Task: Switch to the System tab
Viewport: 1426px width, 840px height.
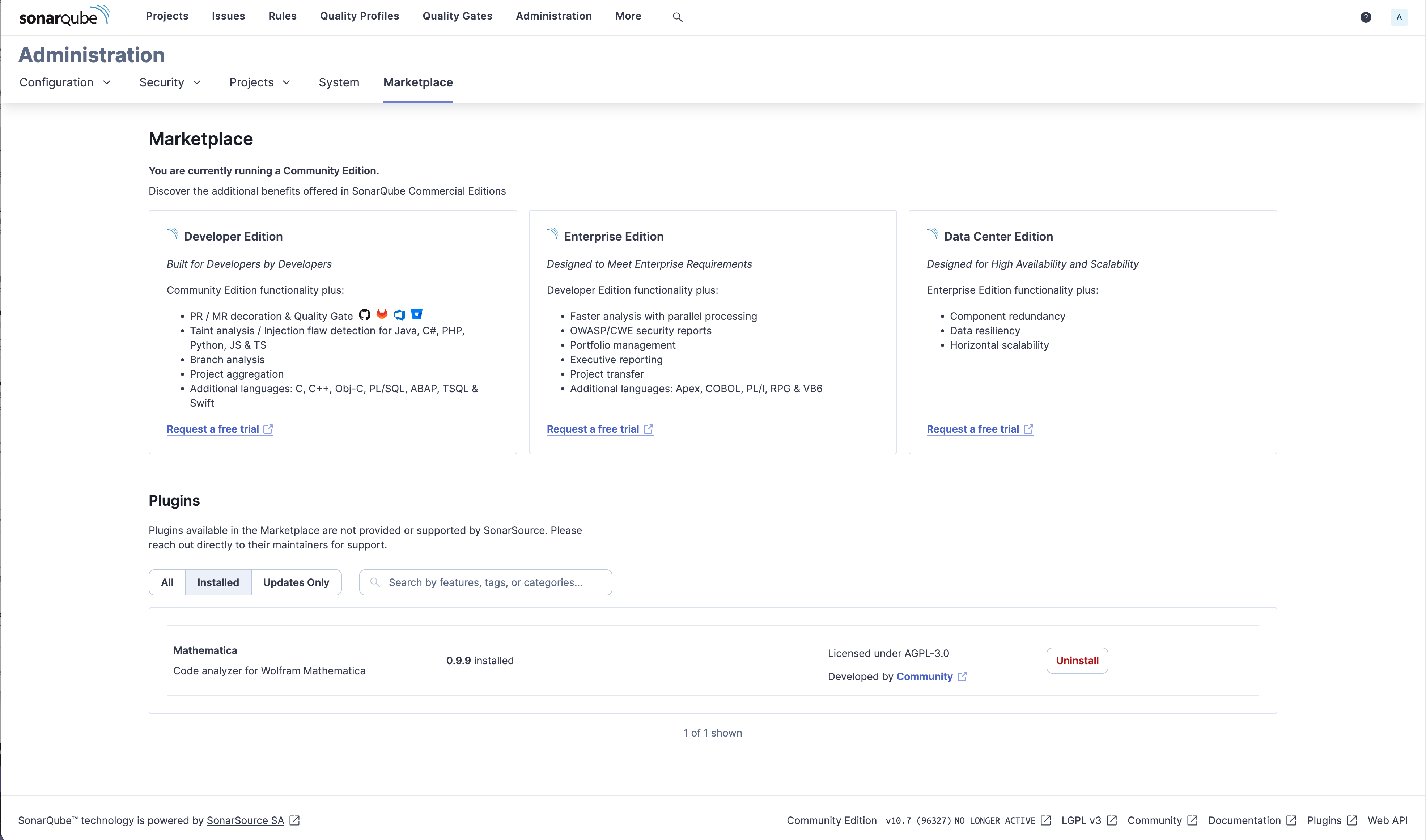Action: coord(338,82)
